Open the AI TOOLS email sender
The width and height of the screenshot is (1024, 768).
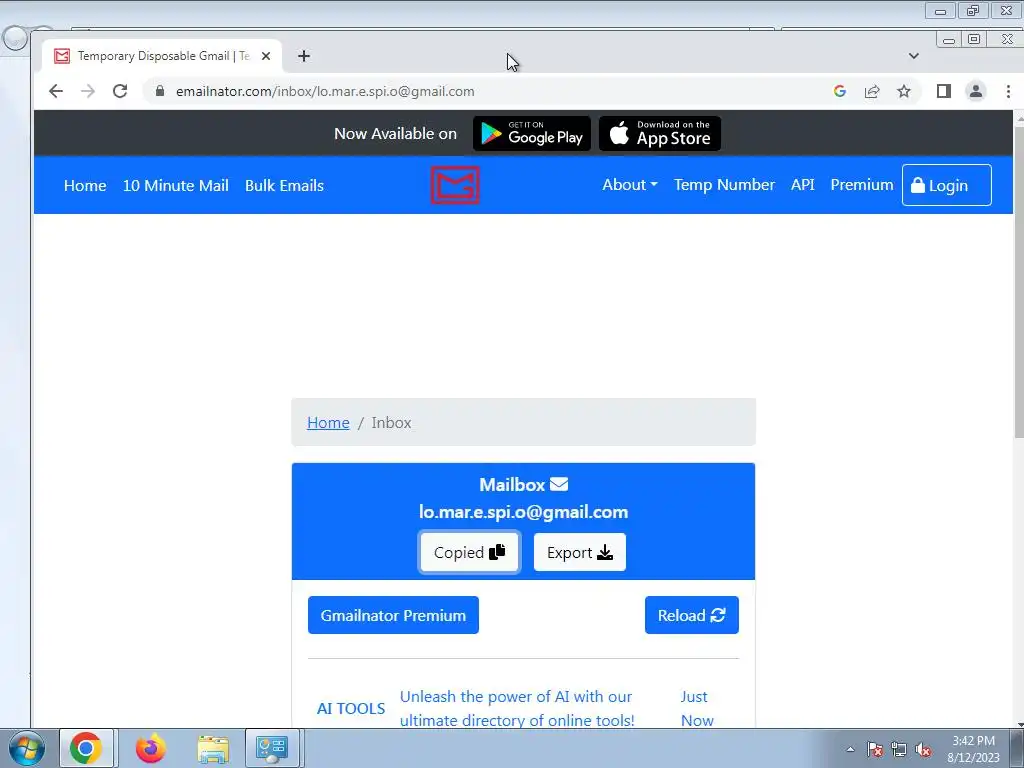[351, 709]
